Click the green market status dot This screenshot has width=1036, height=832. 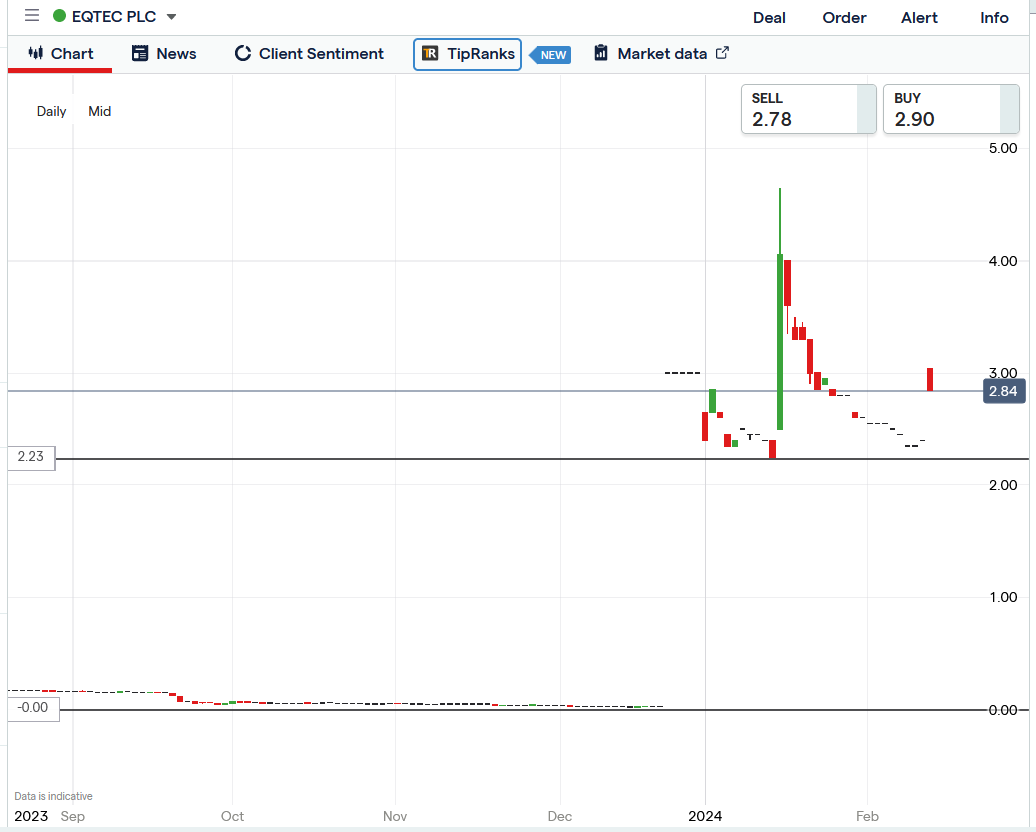point(59,16)
